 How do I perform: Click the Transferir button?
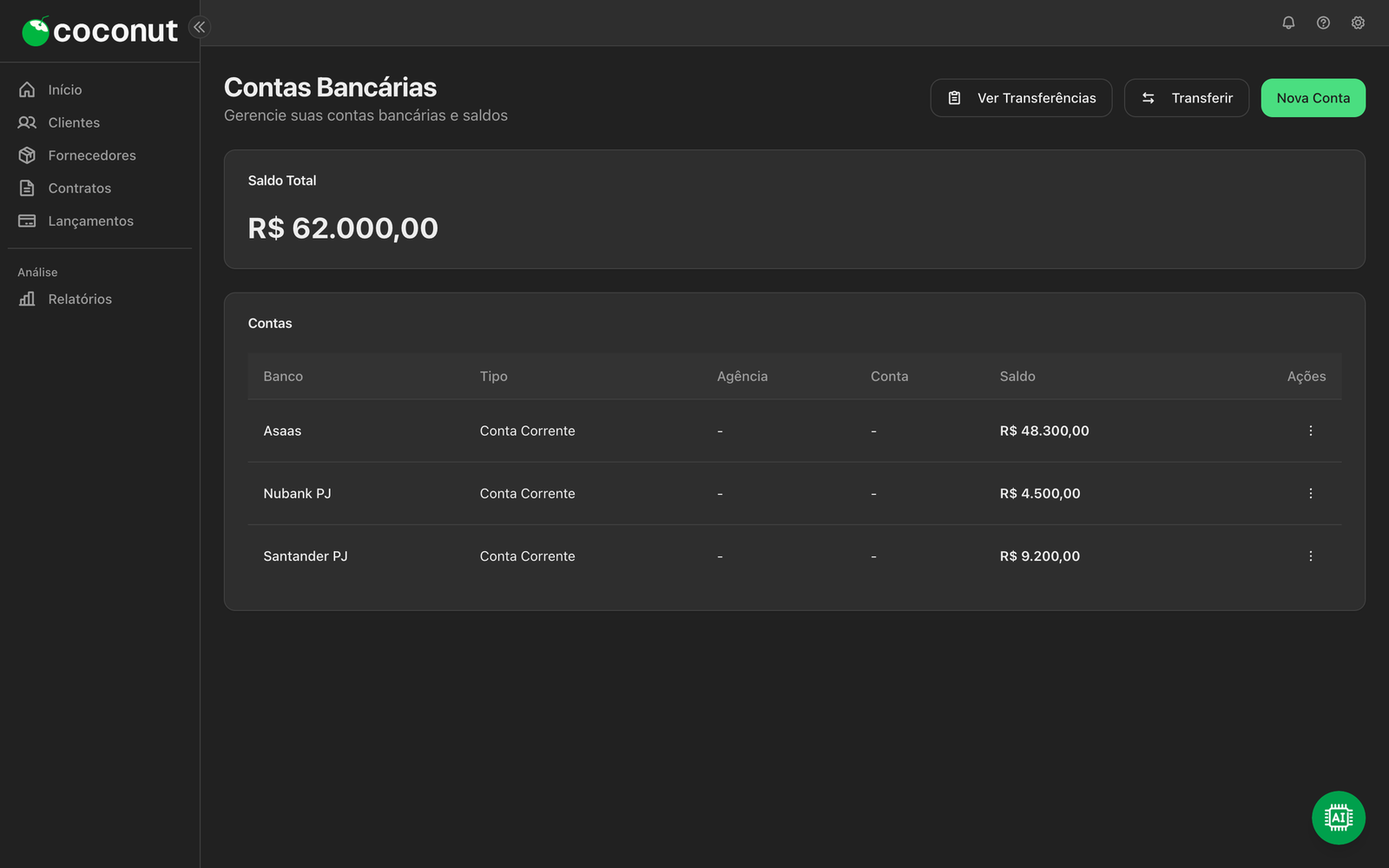coord(1186,98)
